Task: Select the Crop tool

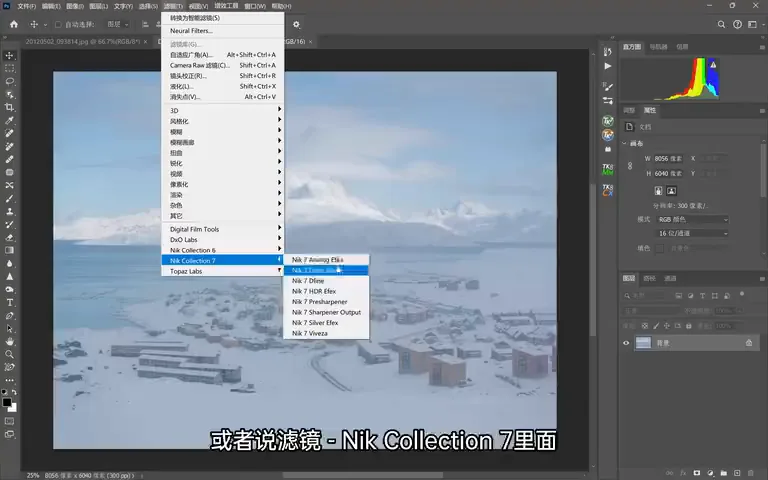Action: tap(9, 107)
